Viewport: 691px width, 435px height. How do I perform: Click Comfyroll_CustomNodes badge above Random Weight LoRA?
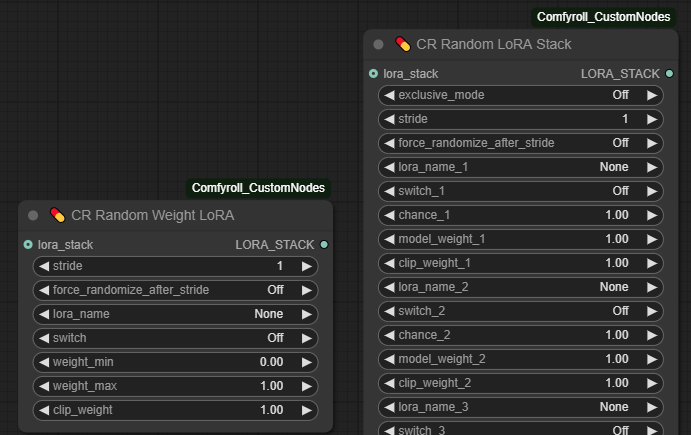pos(258,188)
